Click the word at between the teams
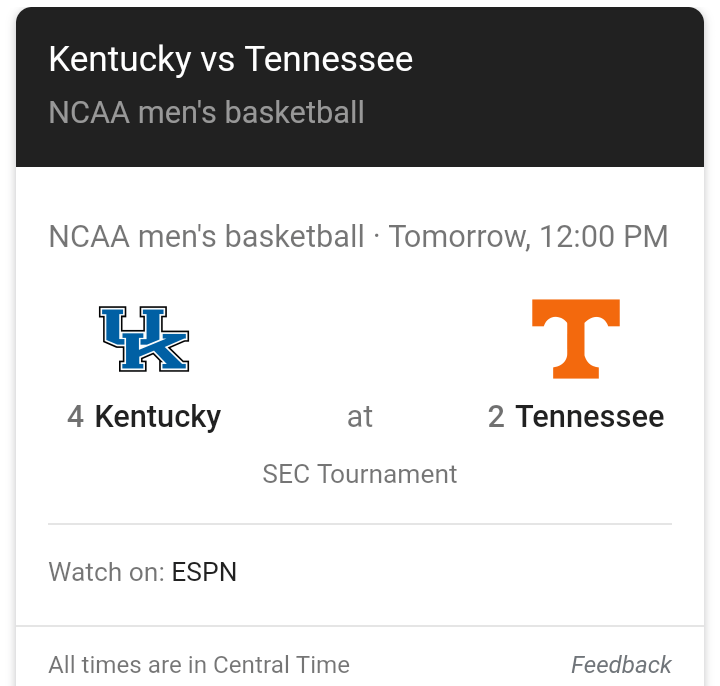 click(360, 416)
